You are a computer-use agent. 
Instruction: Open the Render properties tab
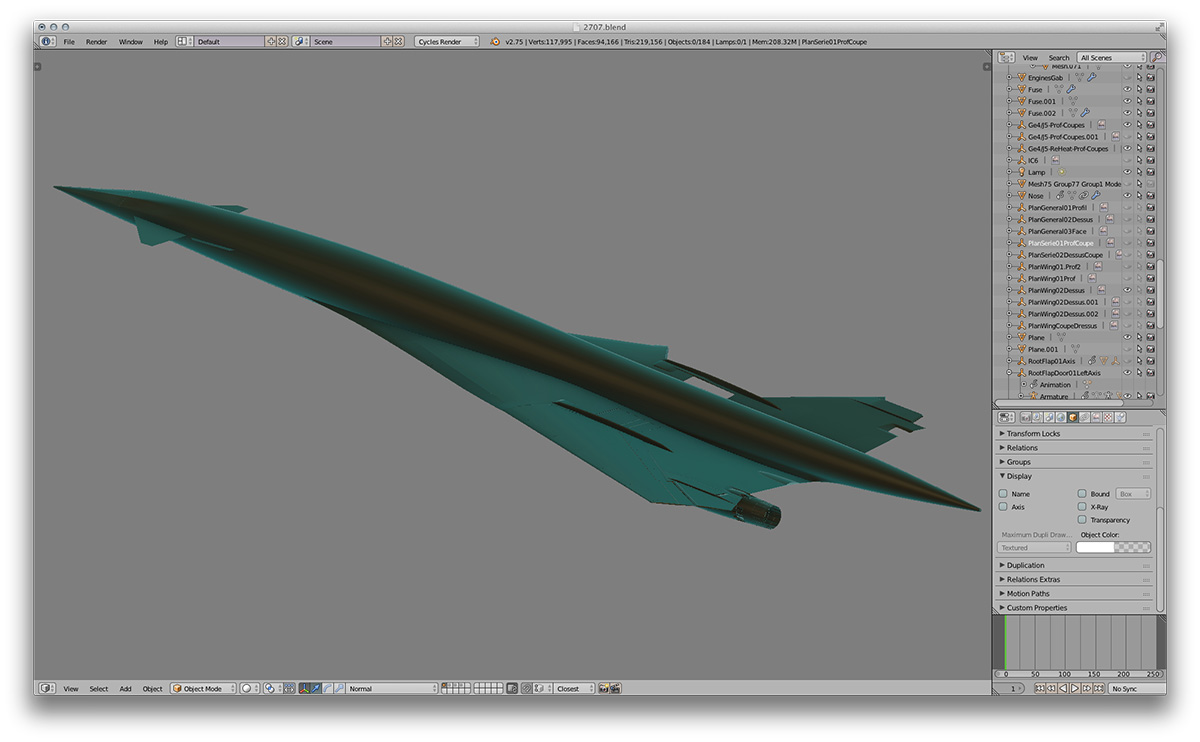click(1025, 417)
